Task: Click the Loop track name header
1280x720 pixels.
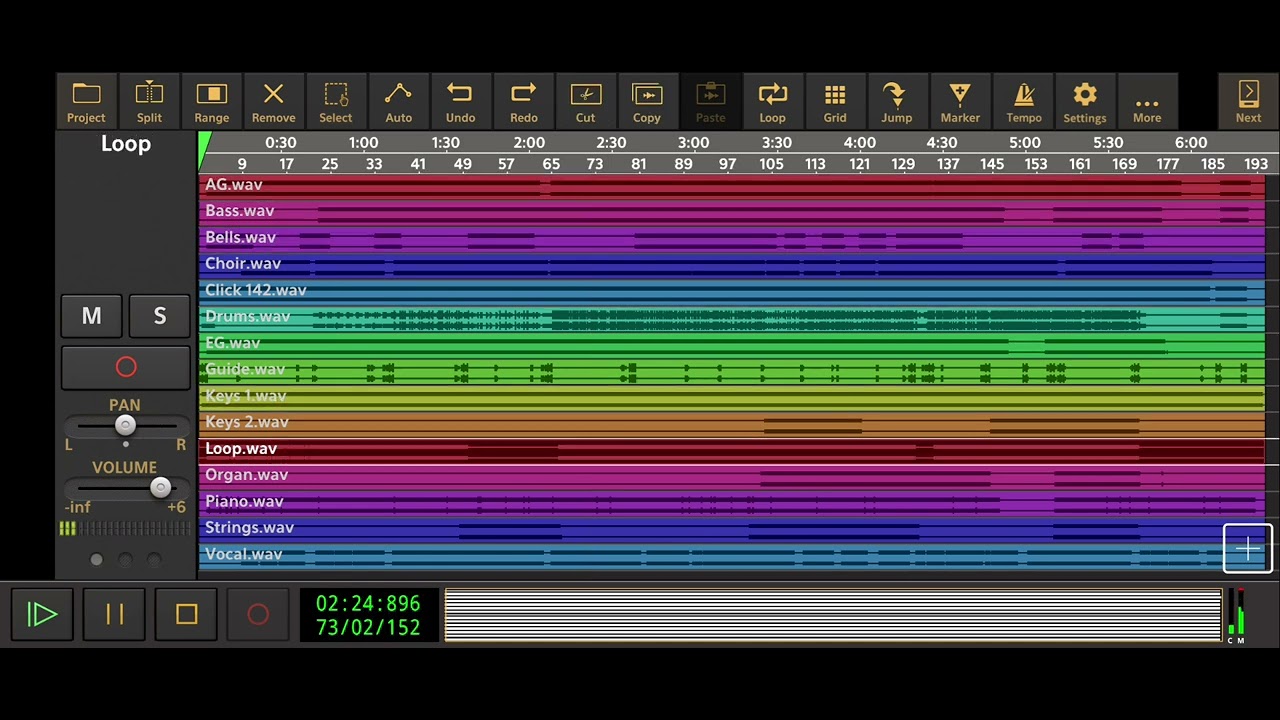Action: pyautogui.click(x=126, y=144)
